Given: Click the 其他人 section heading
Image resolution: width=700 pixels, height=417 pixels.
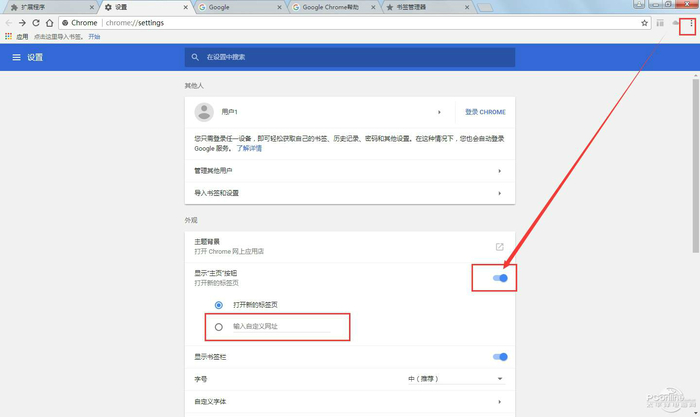Looking at the screenshot, I should point(194,85).
